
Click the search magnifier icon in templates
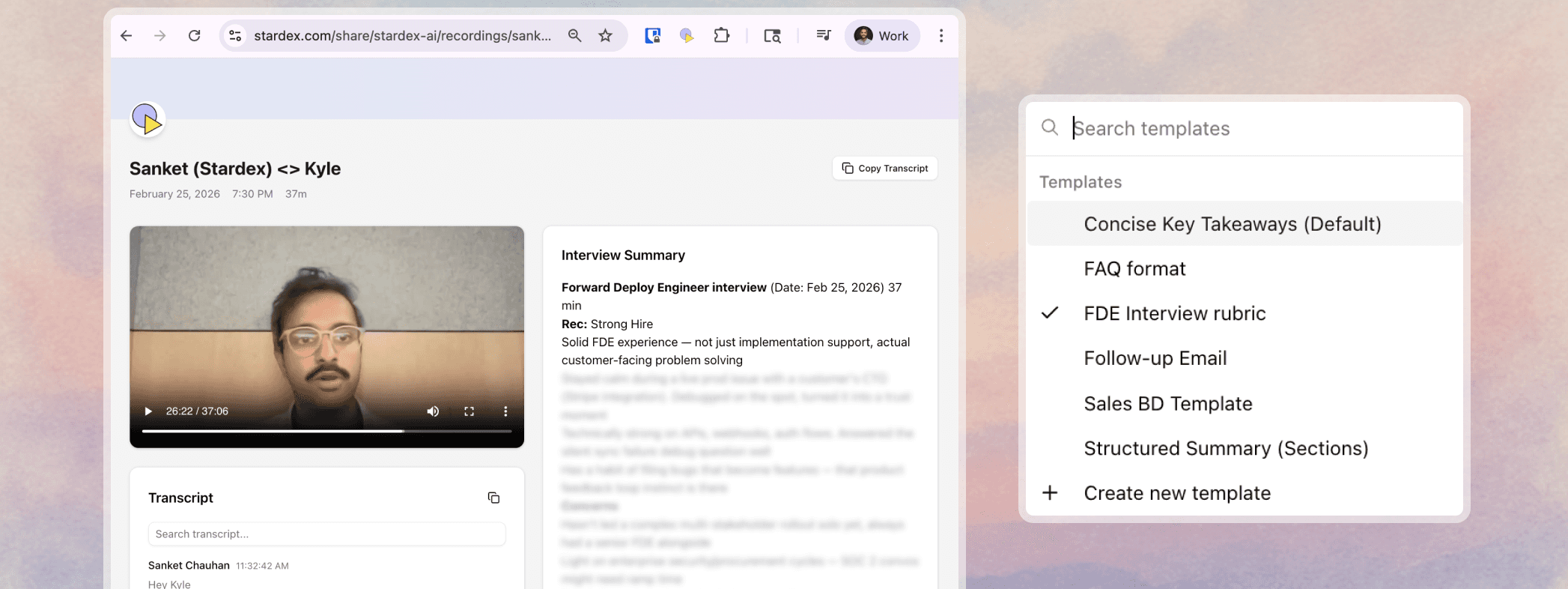point(1050,127)
